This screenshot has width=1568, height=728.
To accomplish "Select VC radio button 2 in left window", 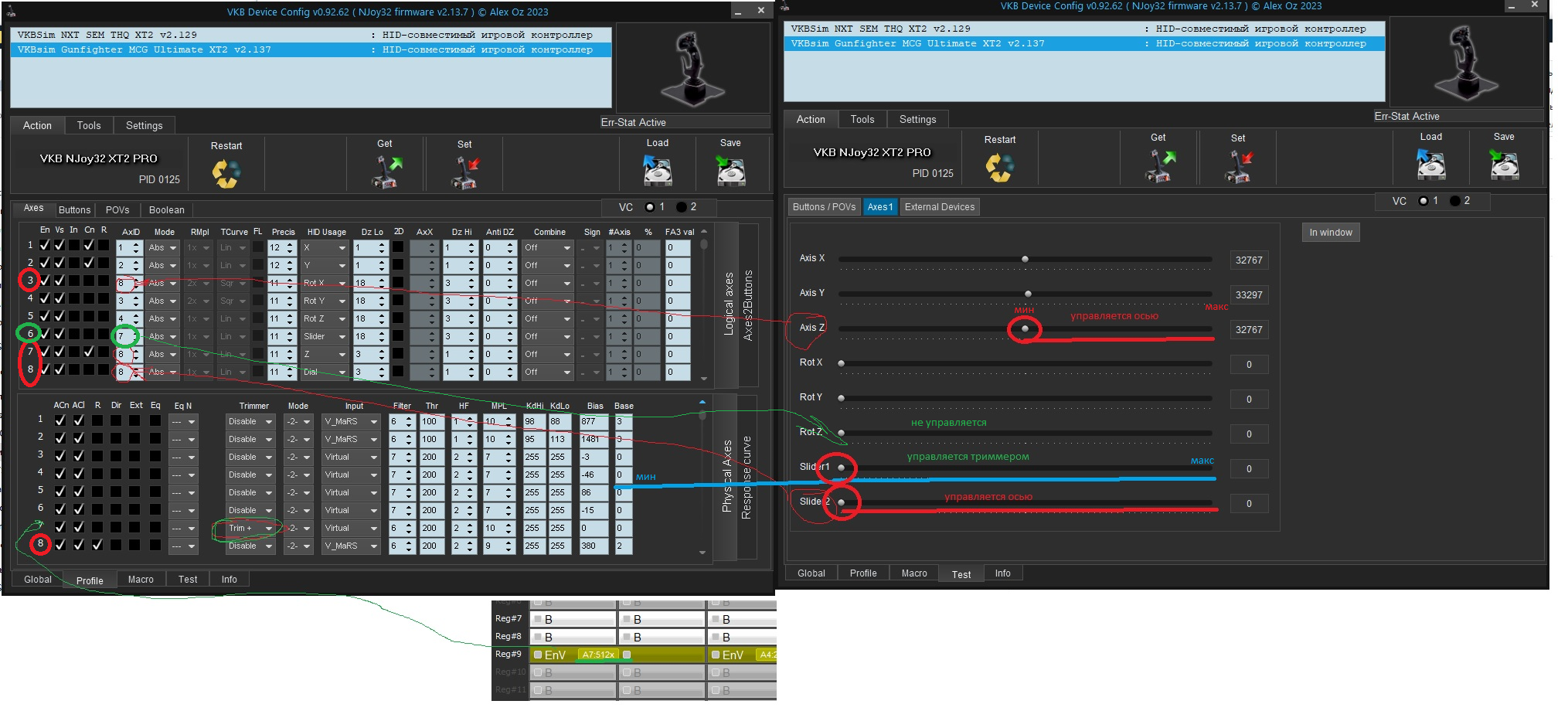I will pyautogui.click(x=681, y=207).
